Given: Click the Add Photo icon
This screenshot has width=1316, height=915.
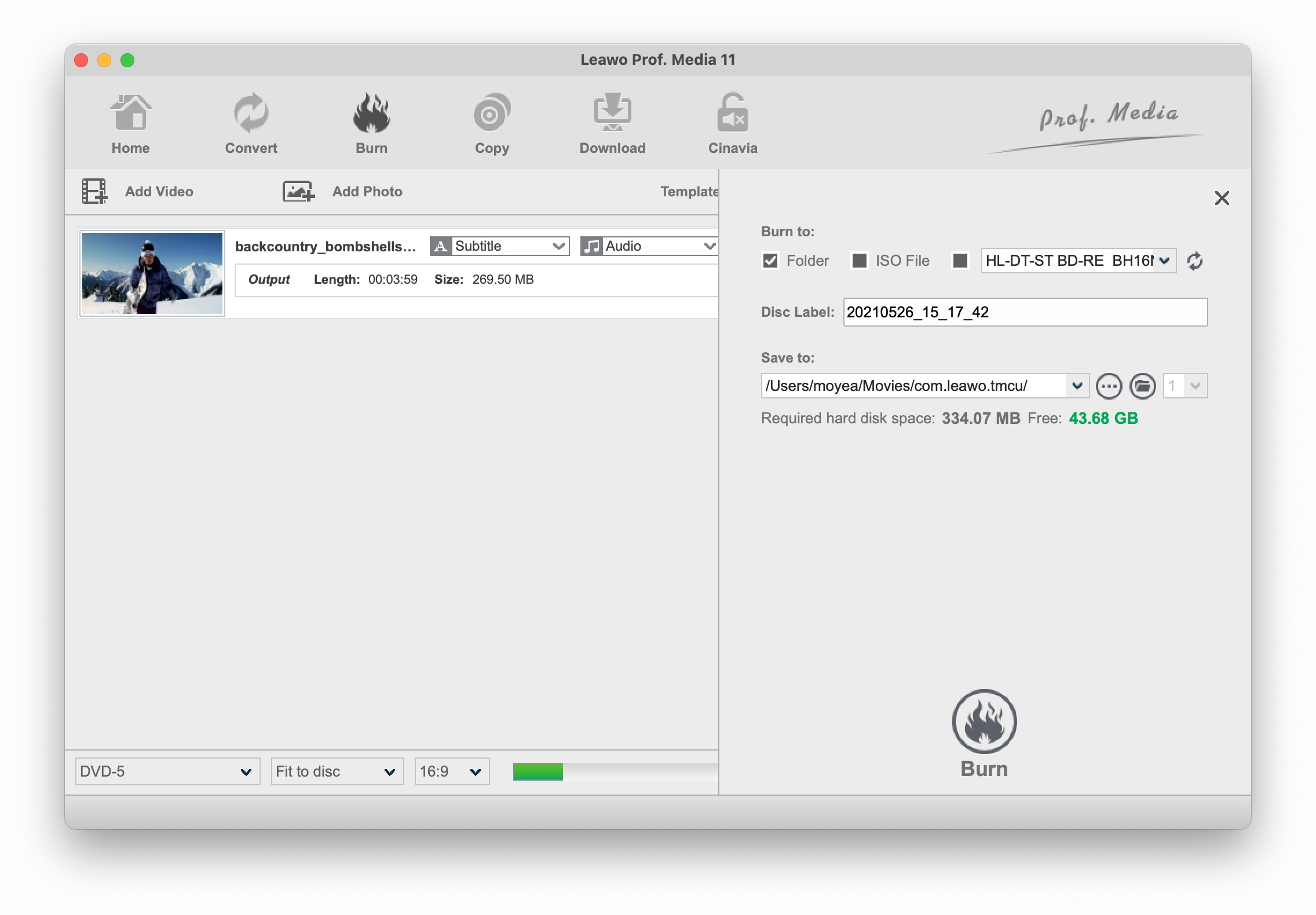Looking at the screenshot, I should click(298, 192).
